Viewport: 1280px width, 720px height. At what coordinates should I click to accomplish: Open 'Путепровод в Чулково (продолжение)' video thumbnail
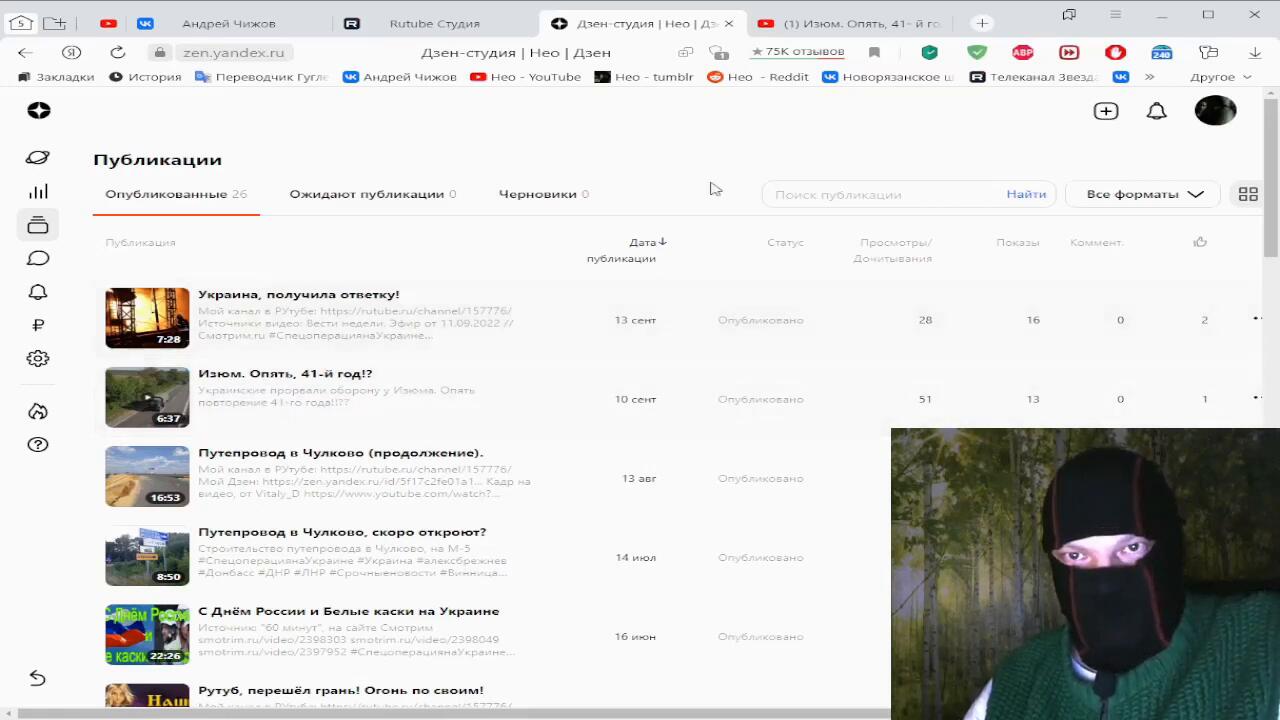tap(147, 477)
